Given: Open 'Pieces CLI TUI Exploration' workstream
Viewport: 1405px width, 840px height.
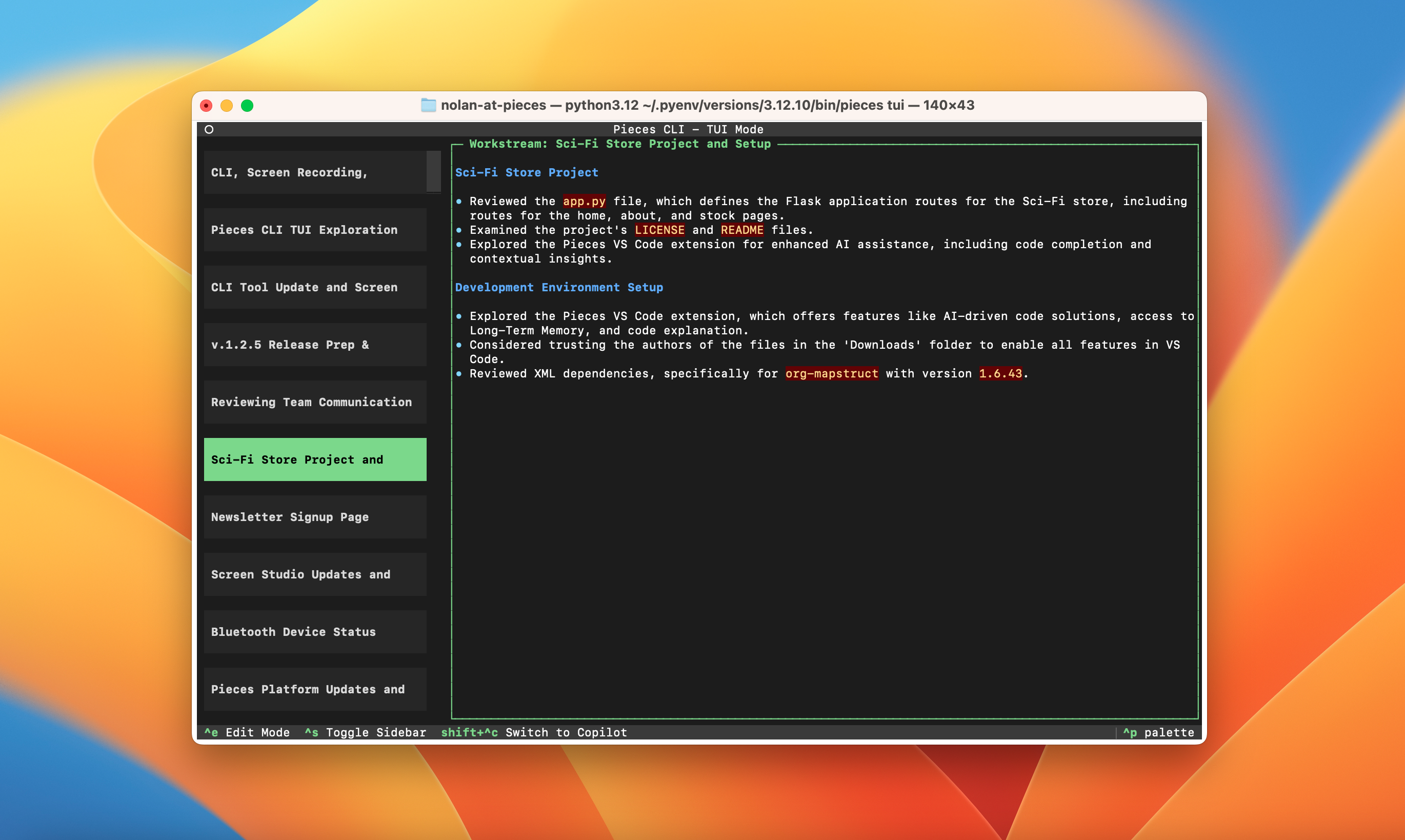Looking at the screenshot, I should pos(315,230).
